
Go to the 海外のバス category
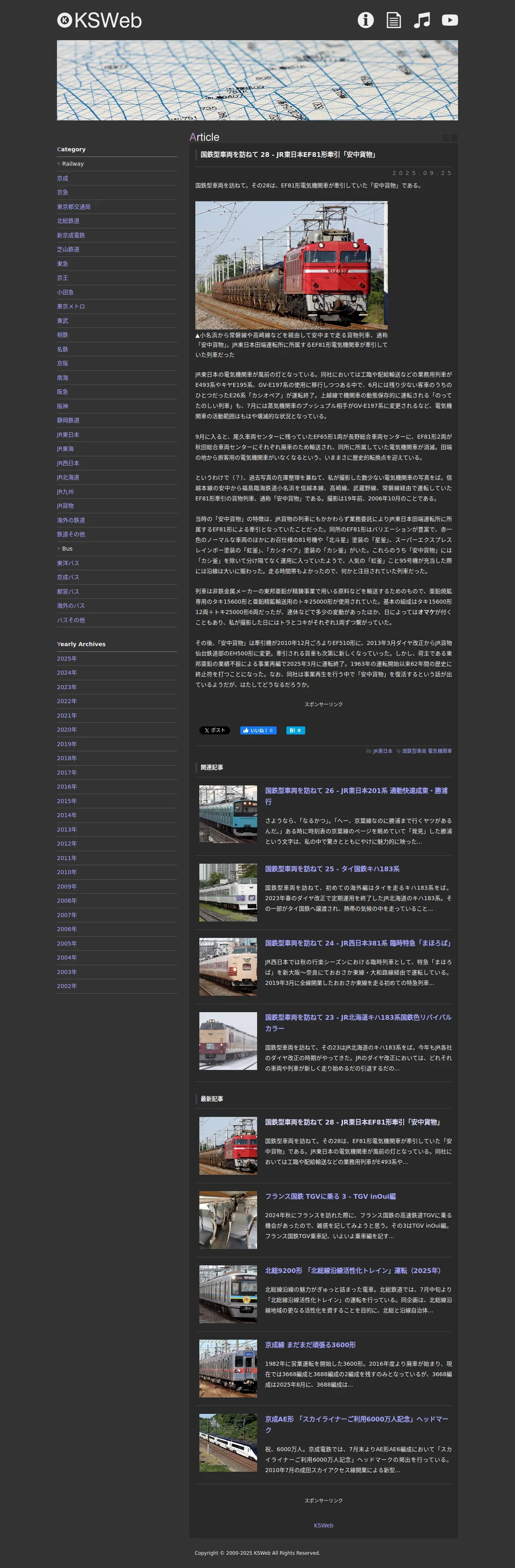click(x=71, y=606)
